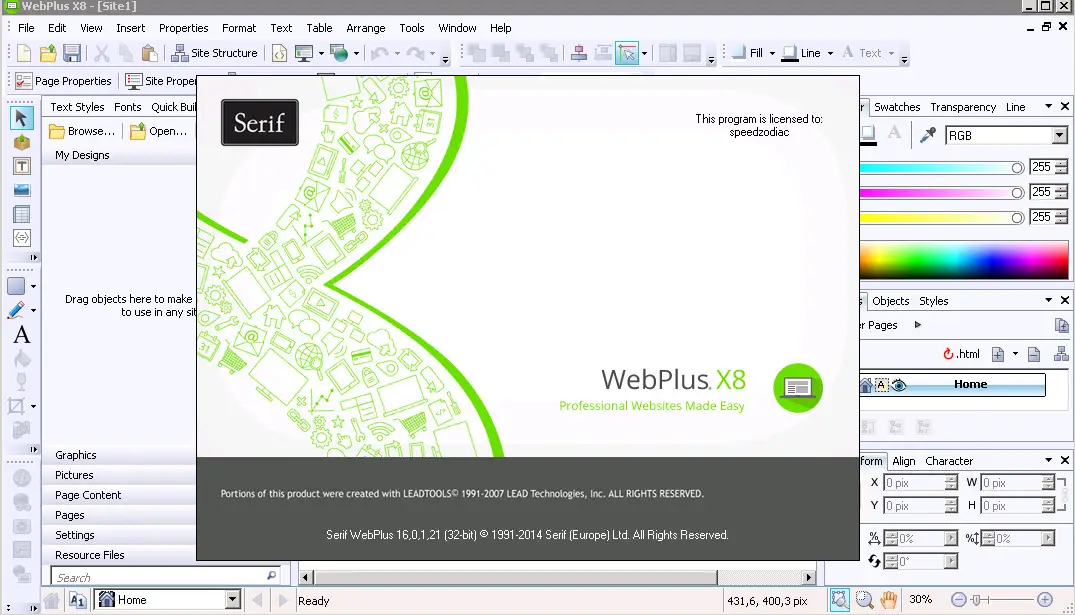Open the Home page selector at bottom left
The height and width of the screenshot is (615, 1075).
pyautogui.click(x=167, y=600)
